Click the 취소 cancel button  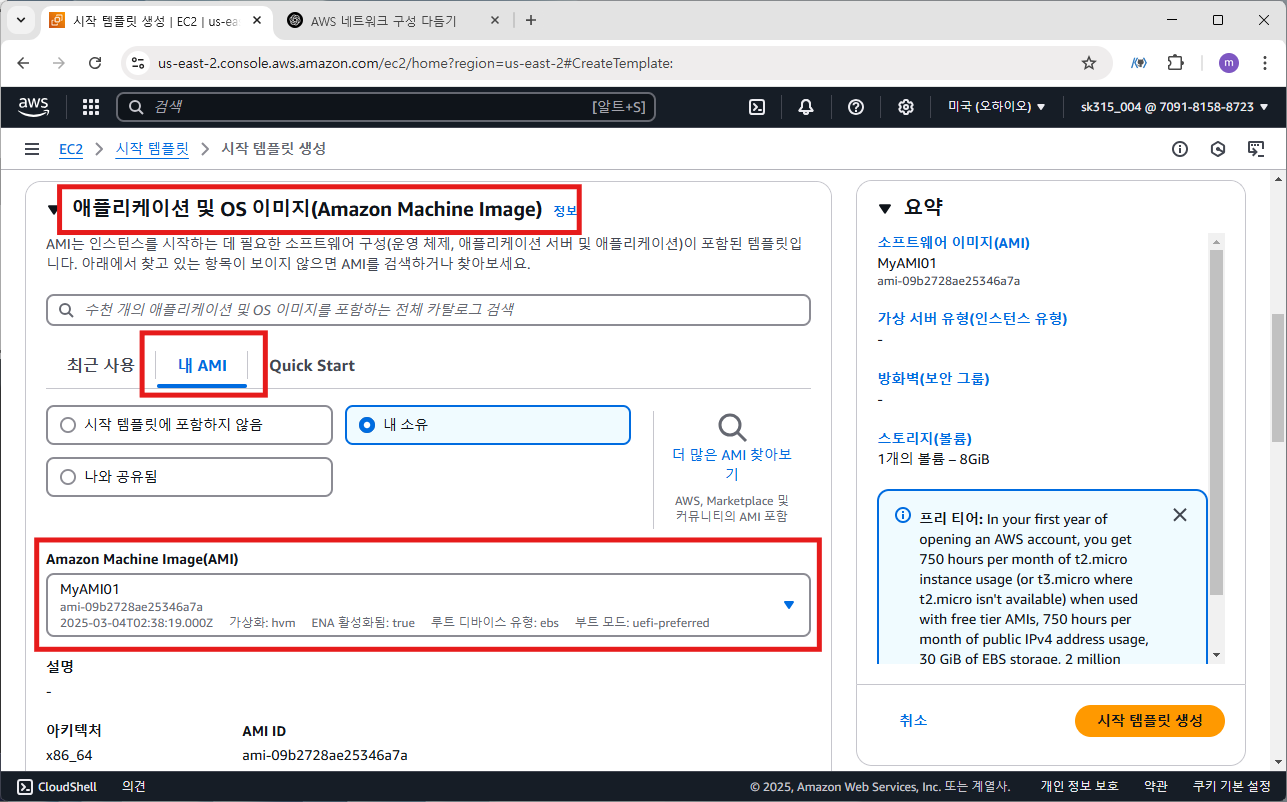[x=913, y=720]
